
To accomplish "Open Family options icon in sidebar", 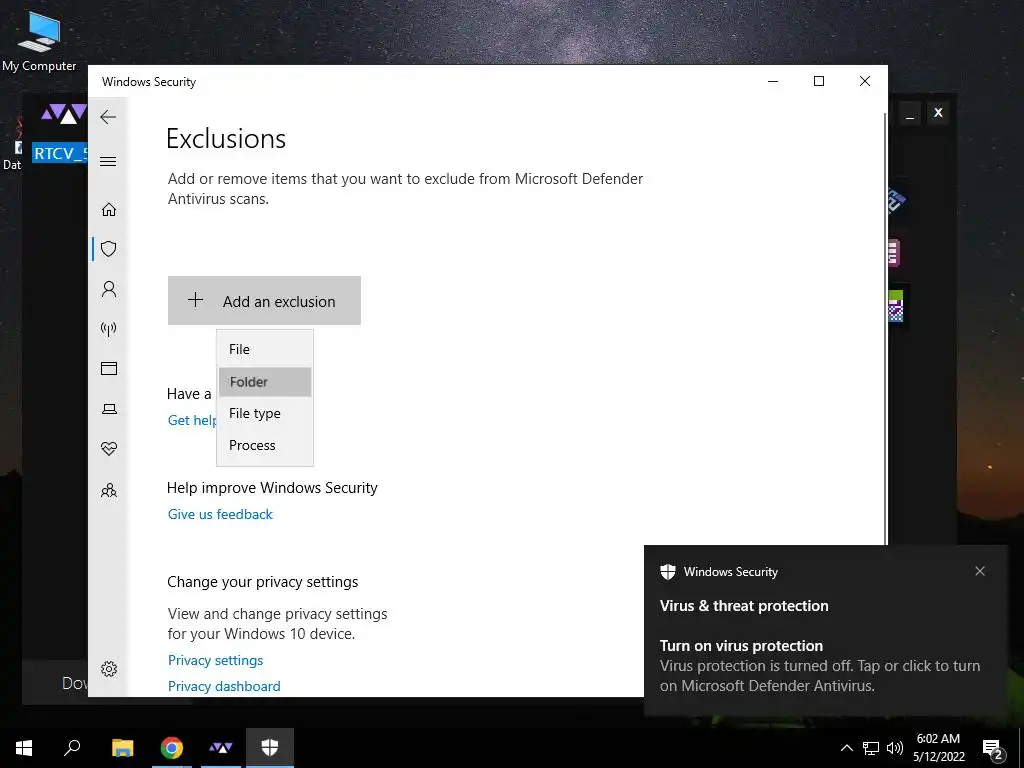I will click(x=108, y=490).
